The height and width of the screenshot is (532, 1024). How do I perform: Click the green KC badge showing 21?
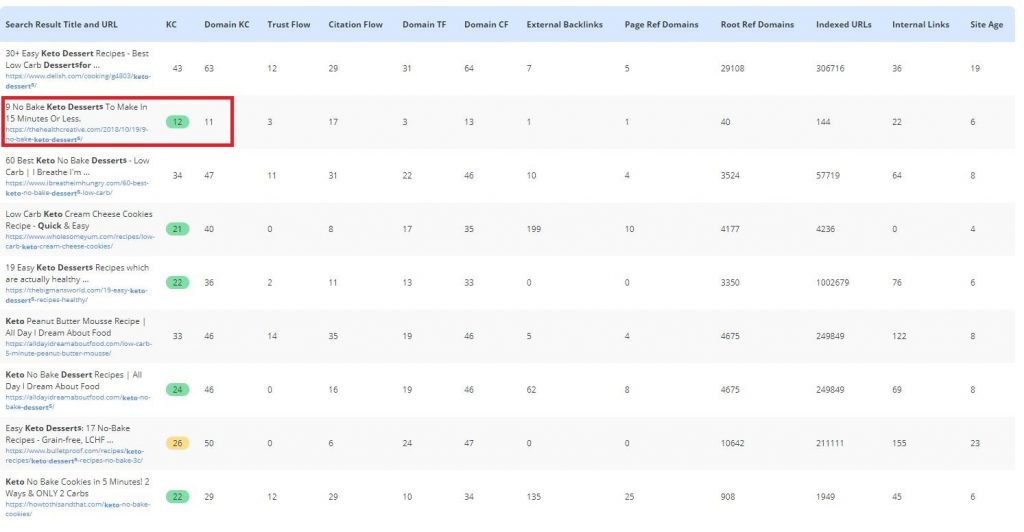click(177, 228)
